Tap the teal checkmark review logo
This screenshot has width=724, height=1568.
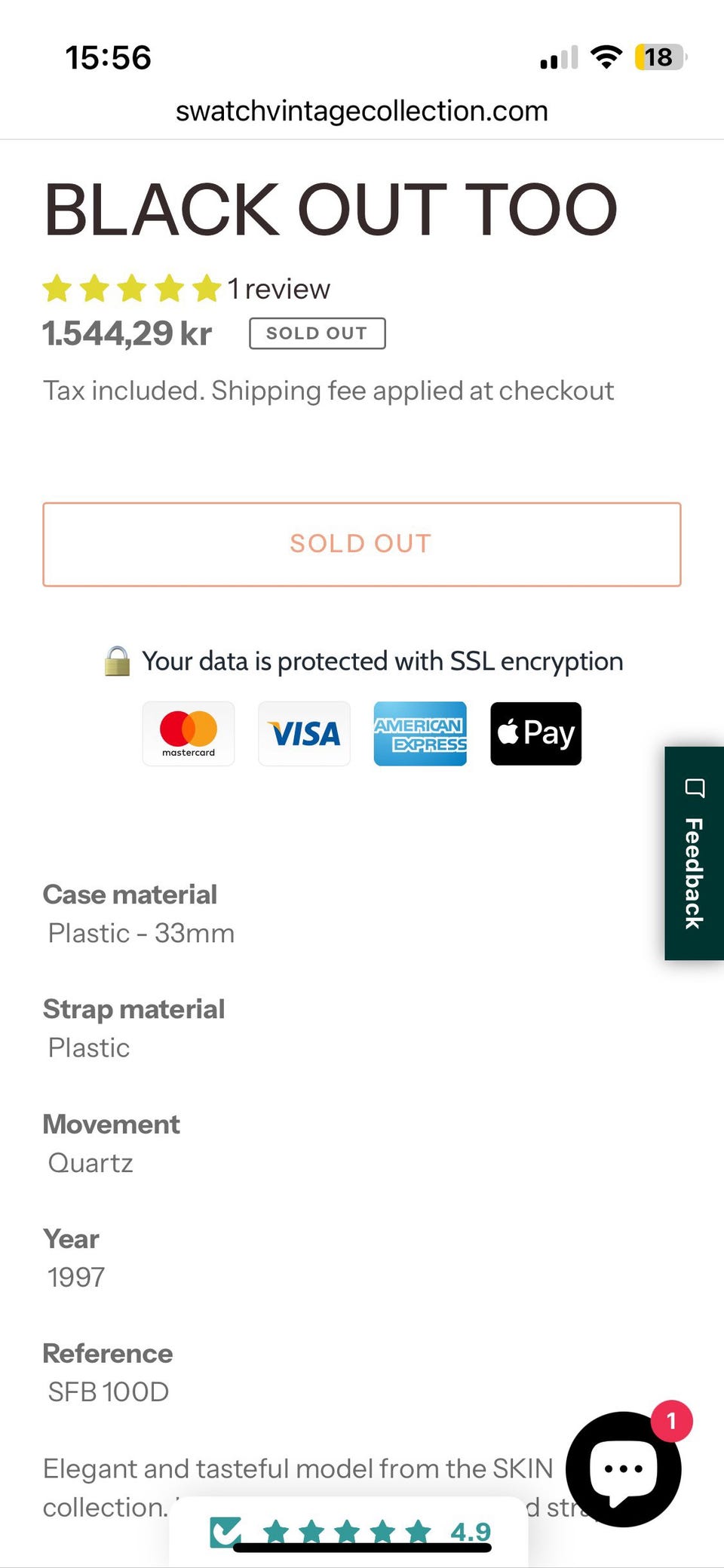point(225,1532)
